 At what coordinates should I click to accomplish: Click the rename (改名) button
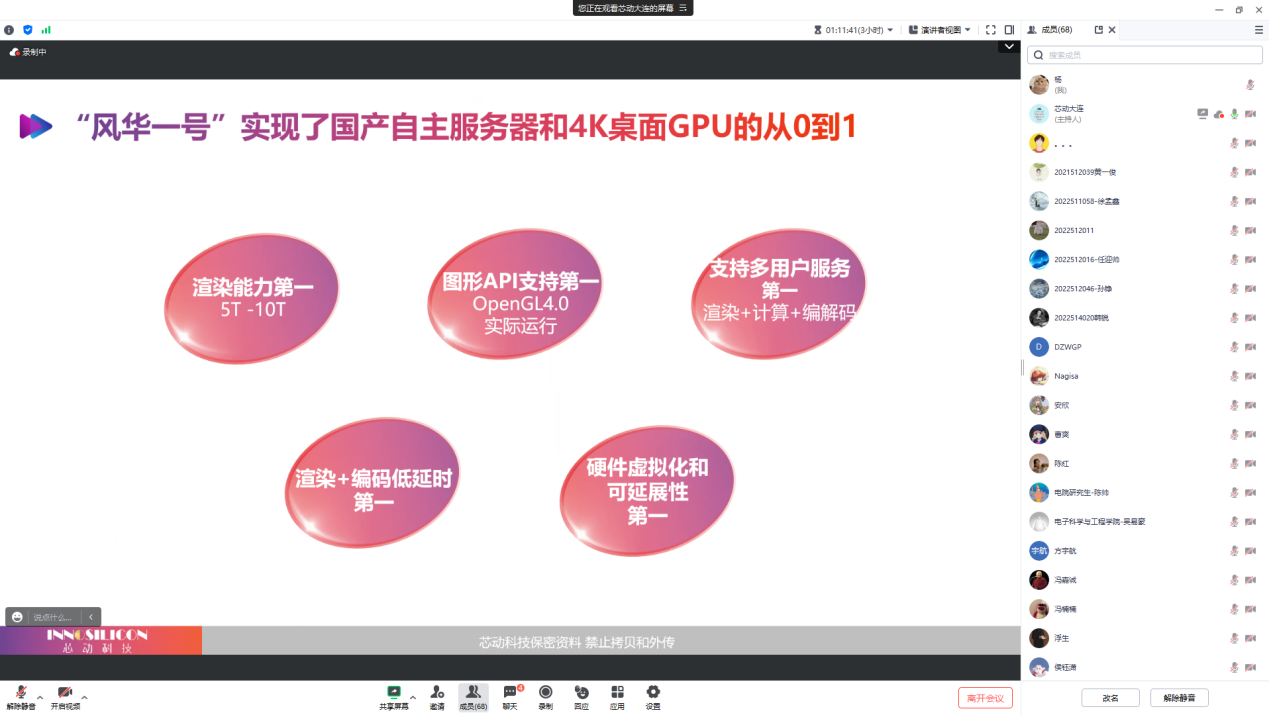pos(1110,698)
